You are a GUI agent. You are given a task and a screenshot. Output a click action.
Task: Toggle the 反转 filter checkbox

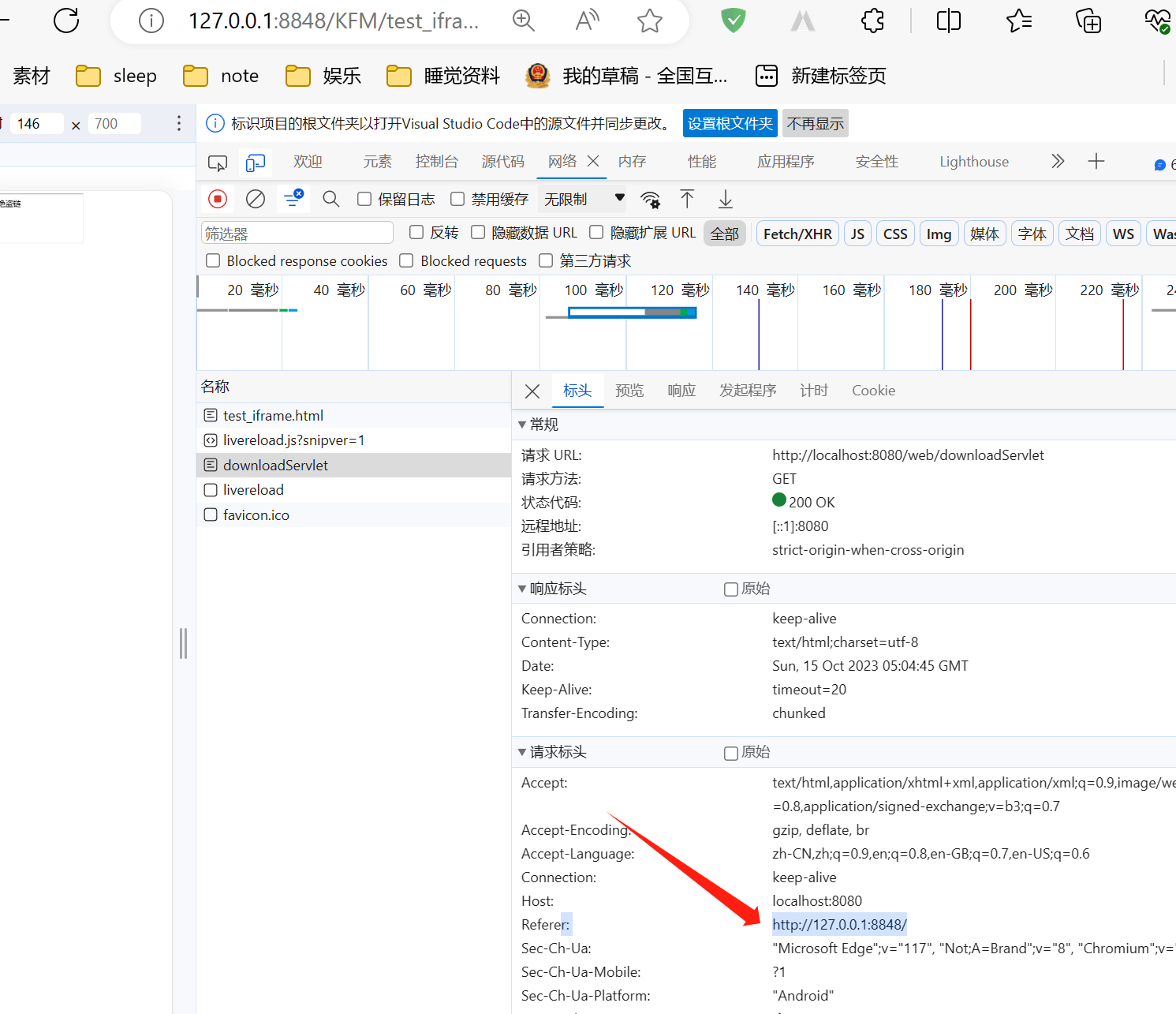[x=416, y=232]
